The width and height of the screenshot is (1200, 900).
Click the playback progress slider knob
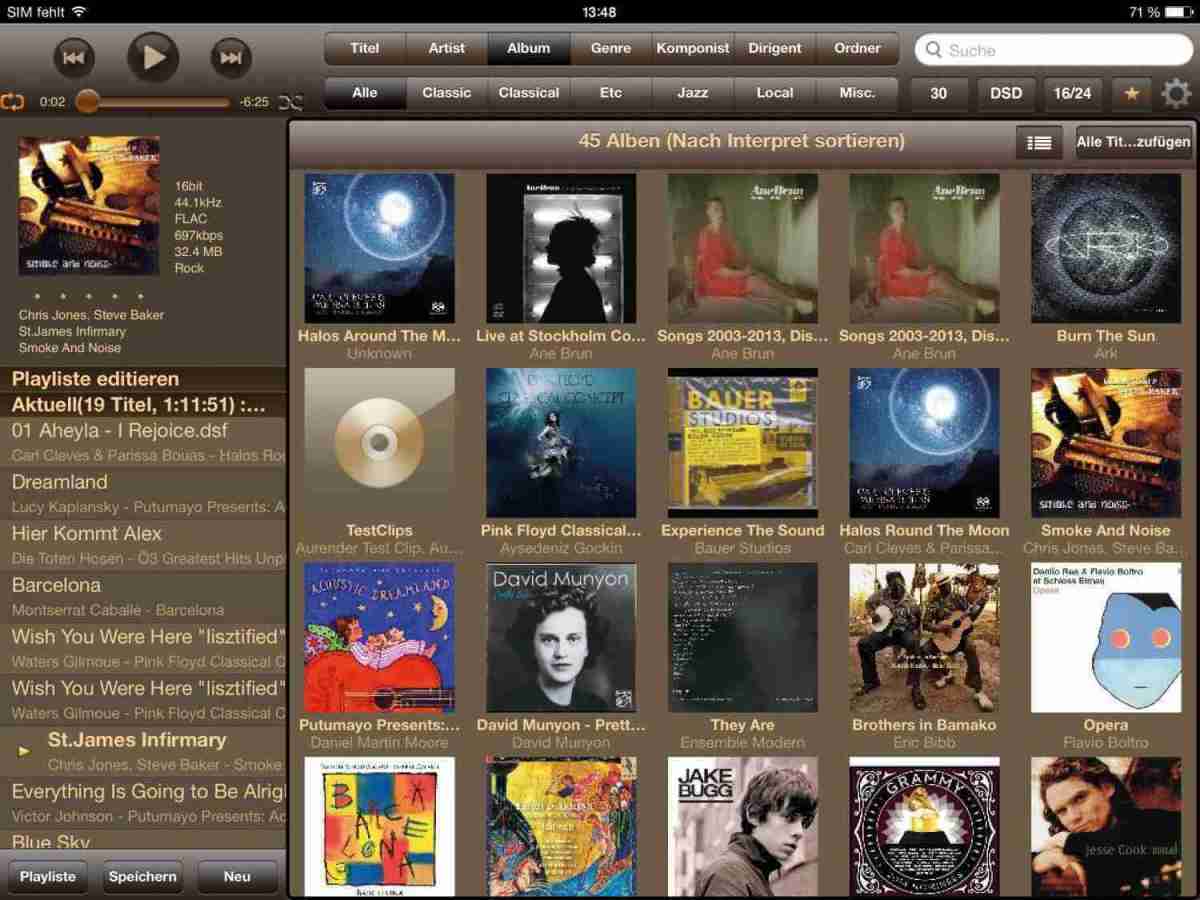click(x=88, y=101)
